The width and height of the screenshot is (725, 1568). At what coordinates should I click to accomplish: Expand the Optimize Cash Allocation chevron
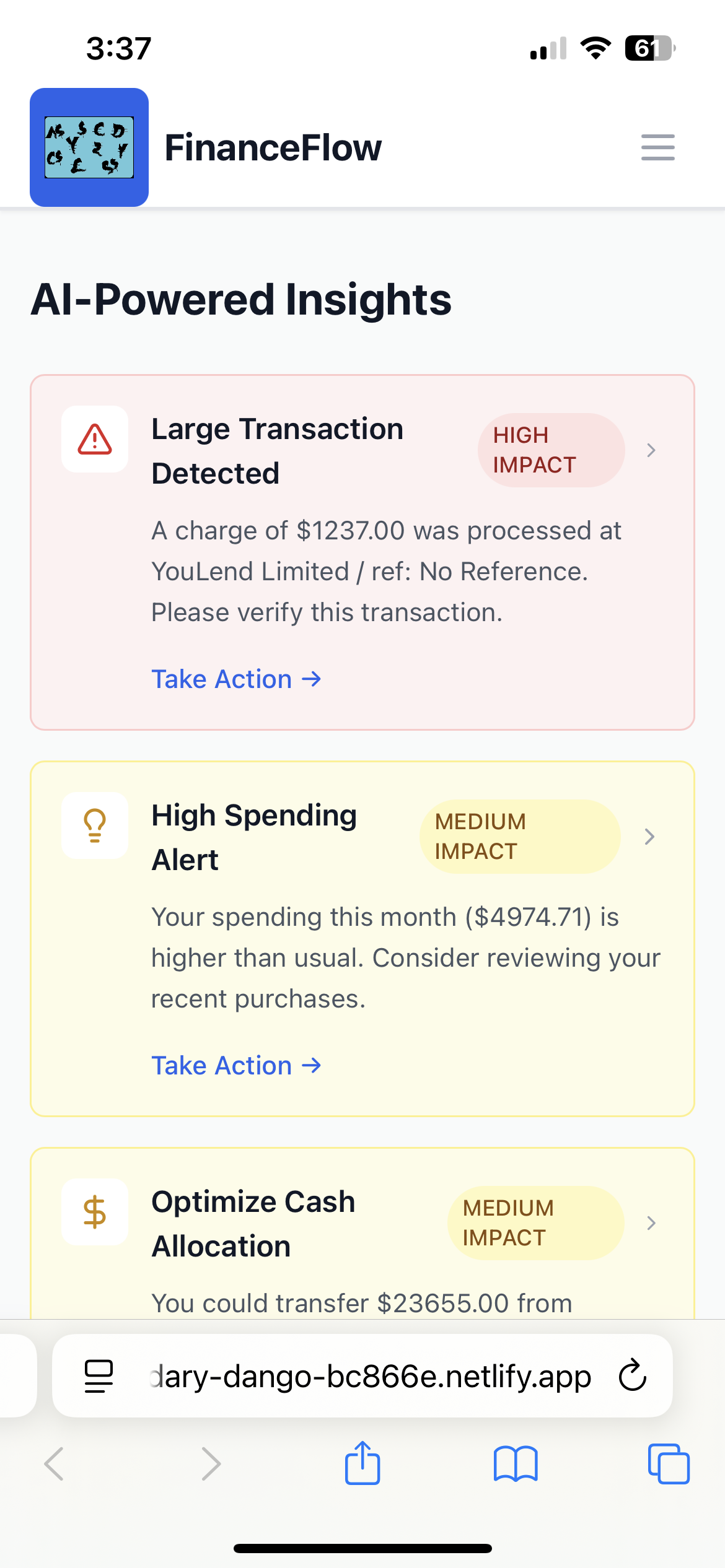[x=651, y=1223]
